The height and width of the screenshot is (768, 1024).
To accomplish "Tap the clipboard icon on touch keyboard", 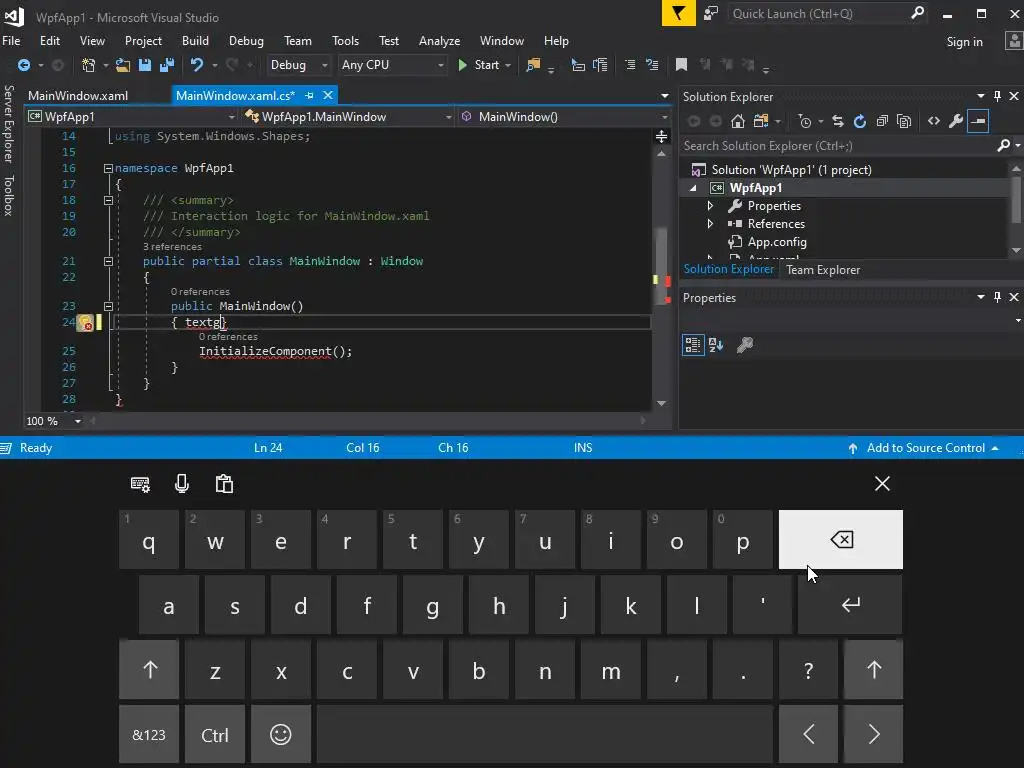I will point(224,484).
